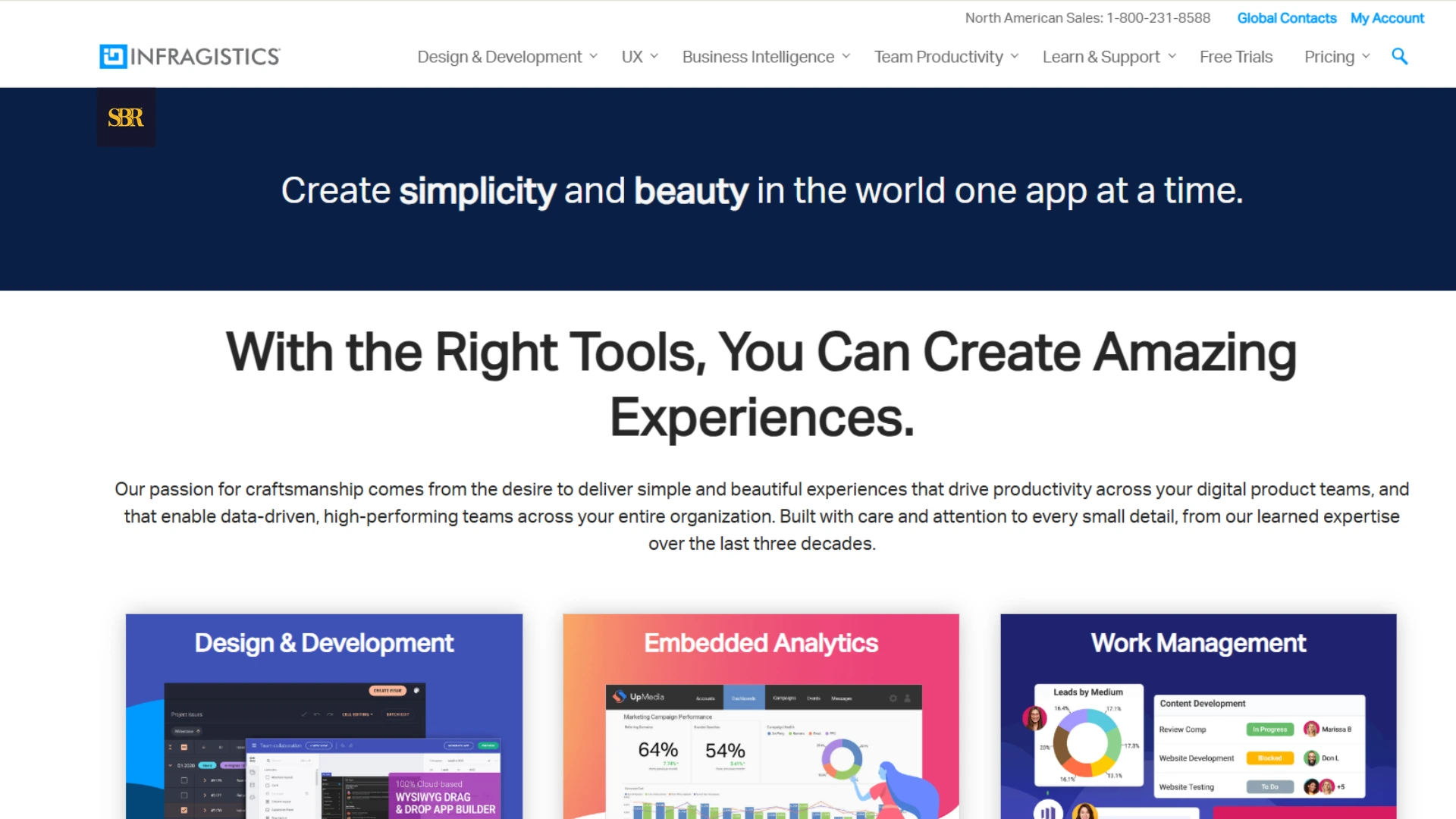The height and width of the screenshot is (819, 1456).
Task: Click Marissa B avatar in Content Development
Action: (x=1311, y=730)
